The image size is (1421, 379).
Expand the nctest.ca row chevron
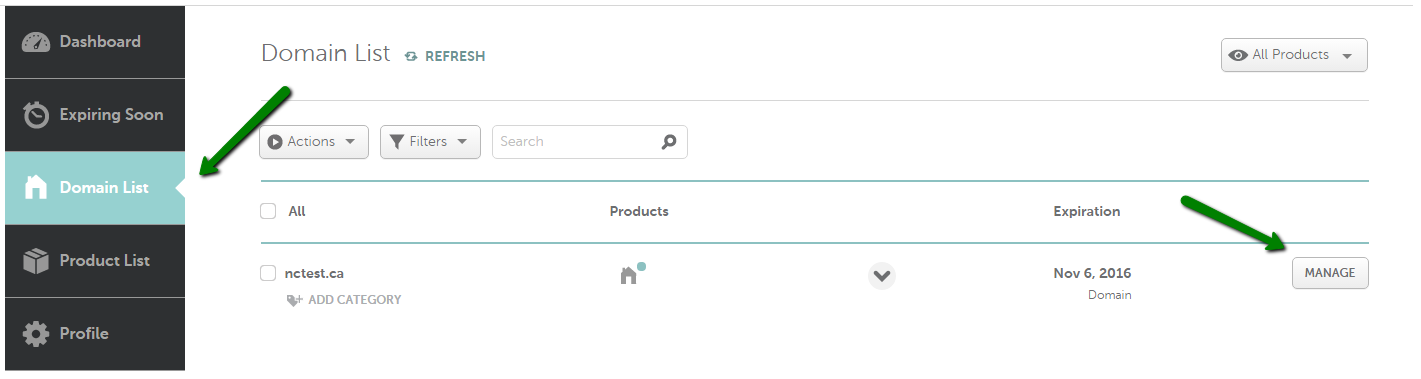(881, 275)
